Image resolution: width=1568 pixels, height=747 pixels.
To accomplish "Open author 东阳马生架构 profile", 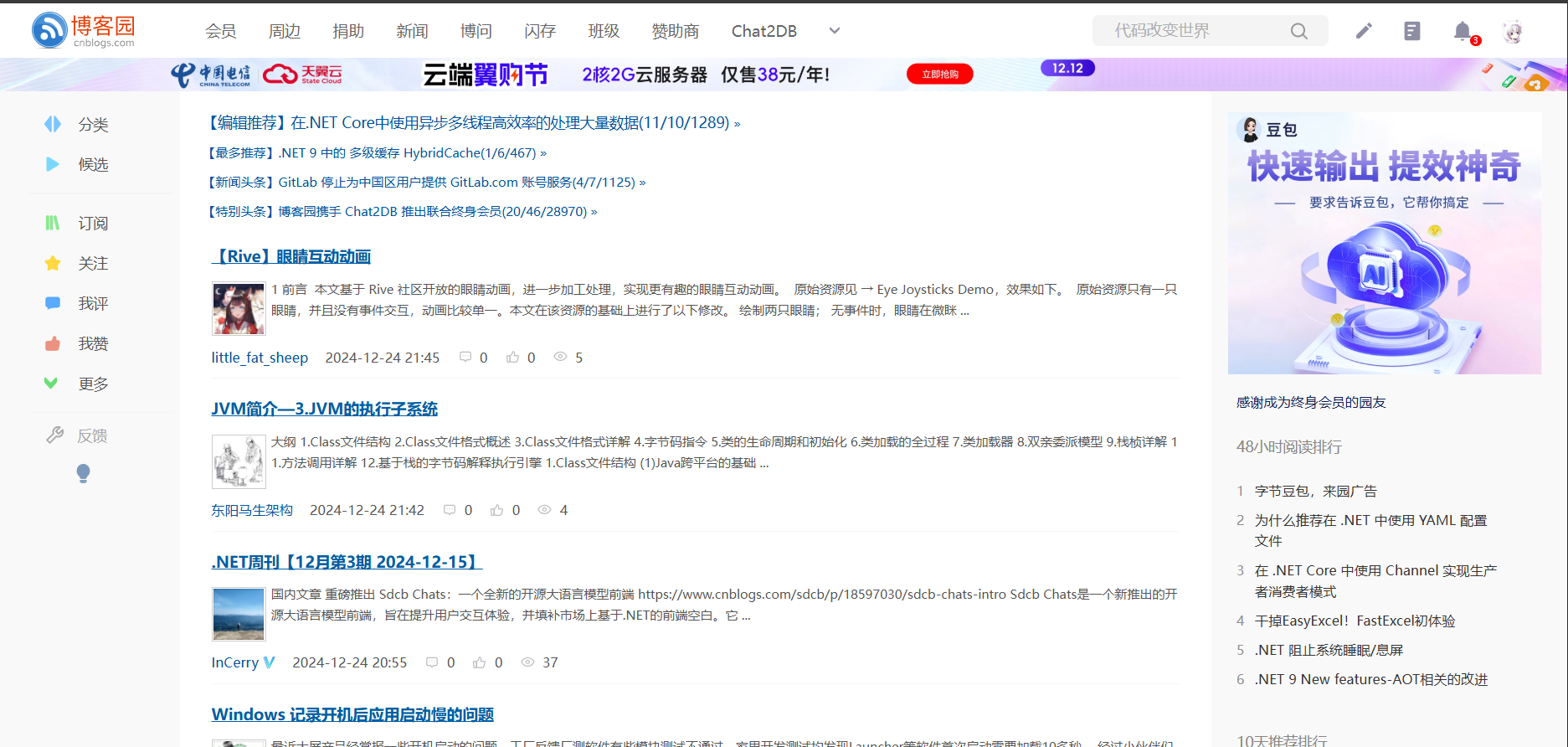I will pos(252,510).
